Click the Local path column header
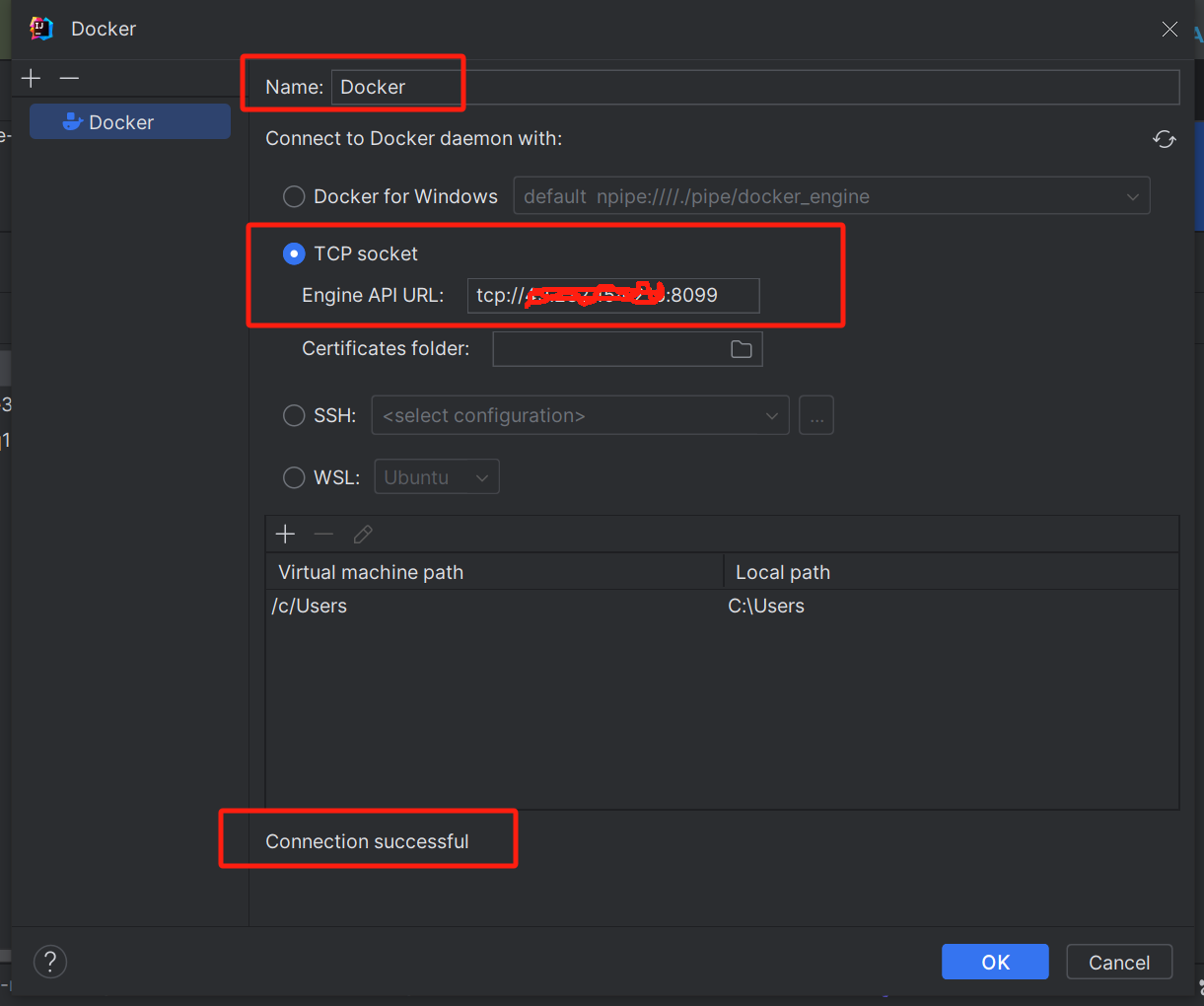 click(952, 572)
